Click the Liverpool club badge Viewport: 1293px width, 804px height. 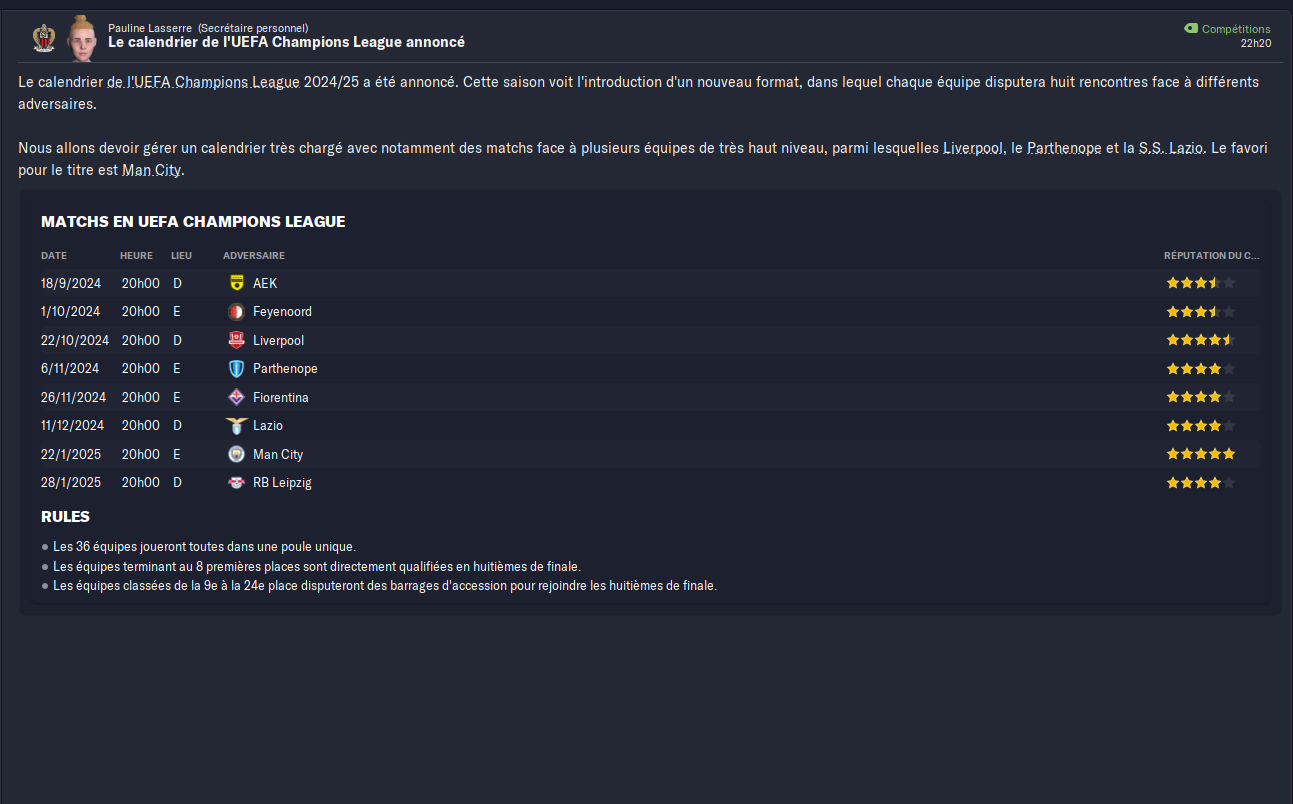click(236, 340)
